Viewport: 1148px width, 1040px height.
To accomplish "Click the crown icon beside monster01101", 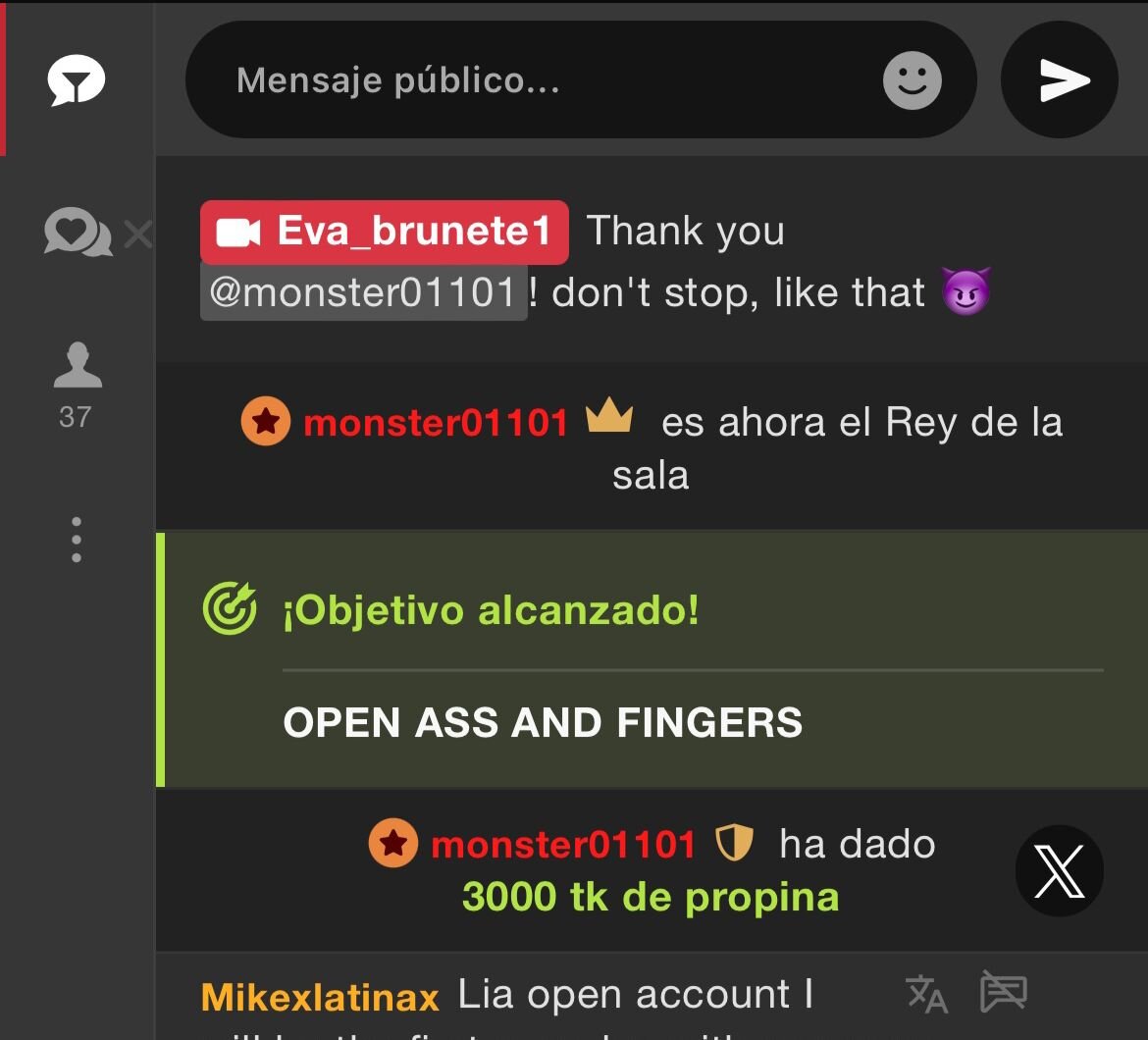I will 609,415.
